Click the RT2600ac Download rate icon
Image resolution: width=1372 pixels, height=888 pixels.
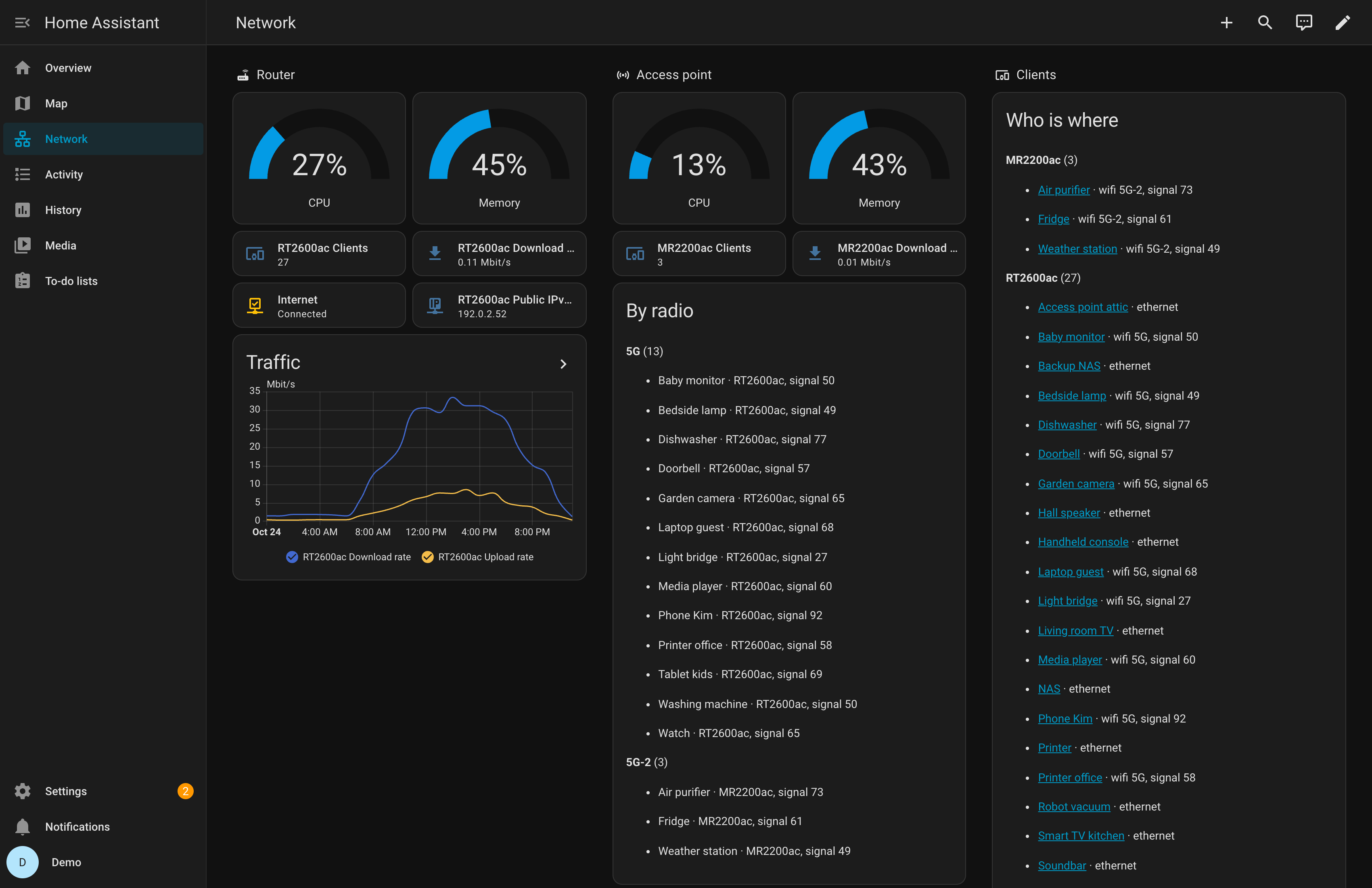(435, 254)
